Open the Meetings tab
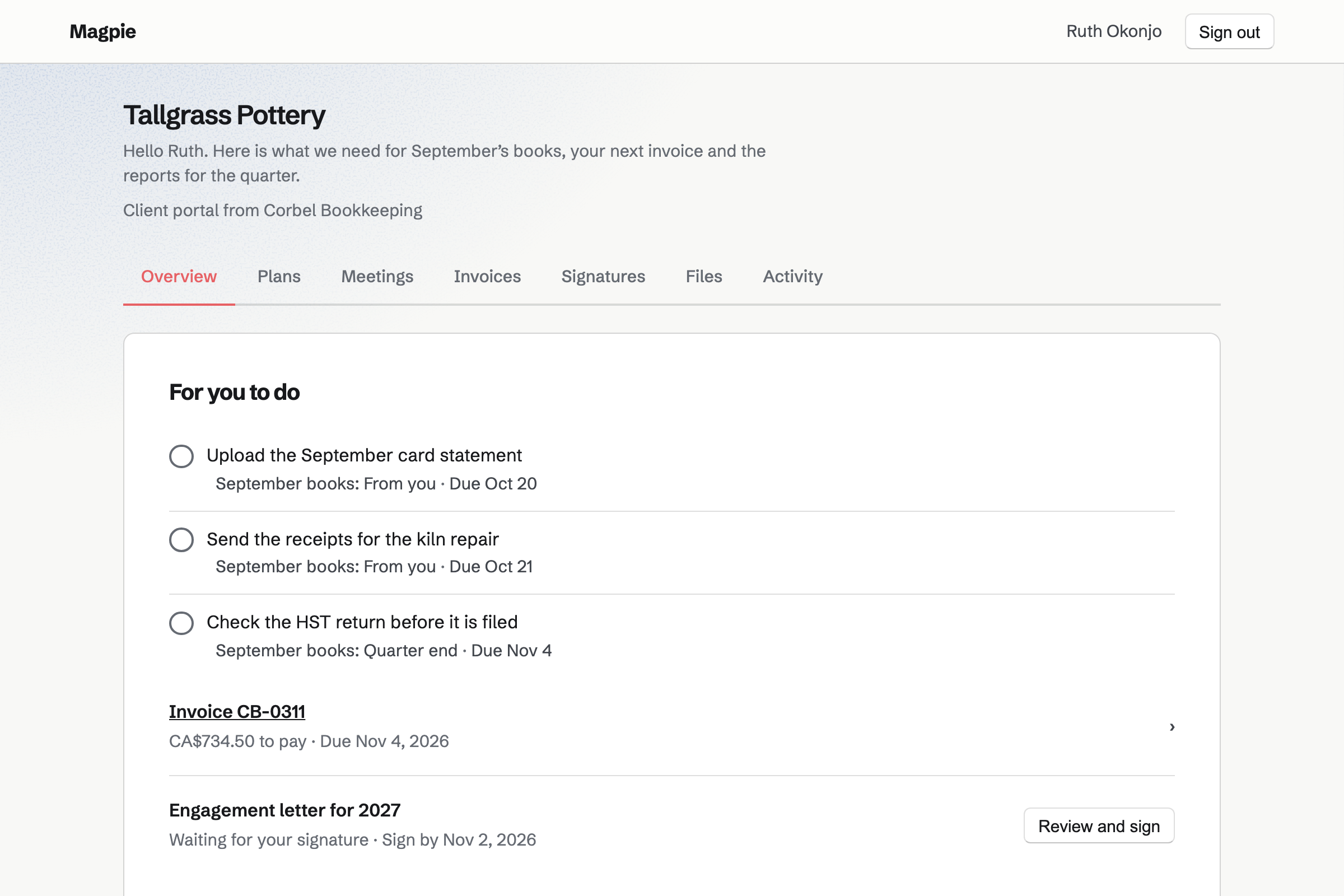The height and width of the screenshot is (896, 1344). coord(377,277)
